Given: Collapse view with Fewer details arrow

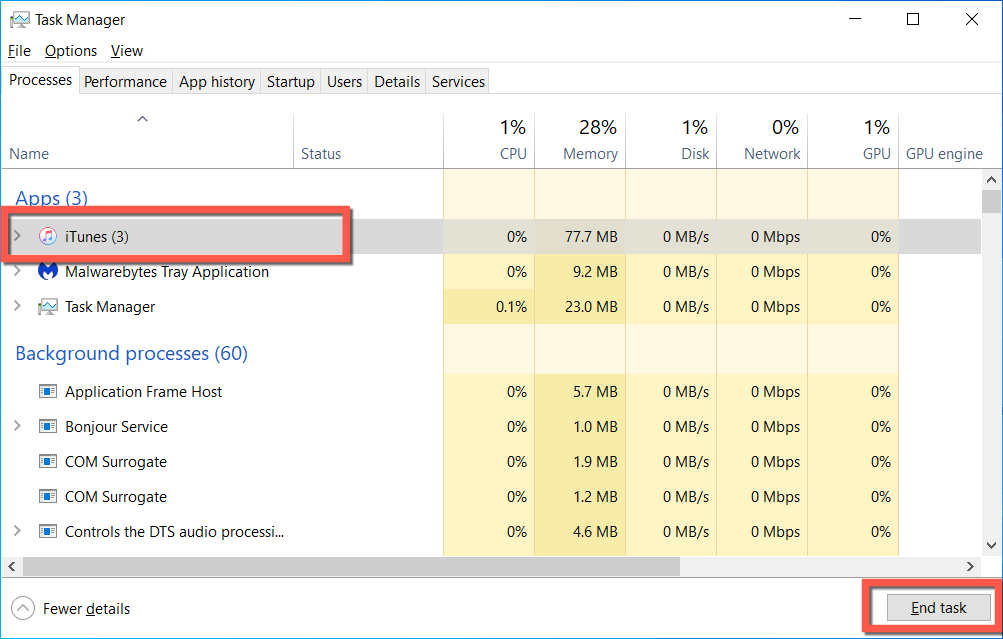Looking at the screenshot, I should click(22, 608).
